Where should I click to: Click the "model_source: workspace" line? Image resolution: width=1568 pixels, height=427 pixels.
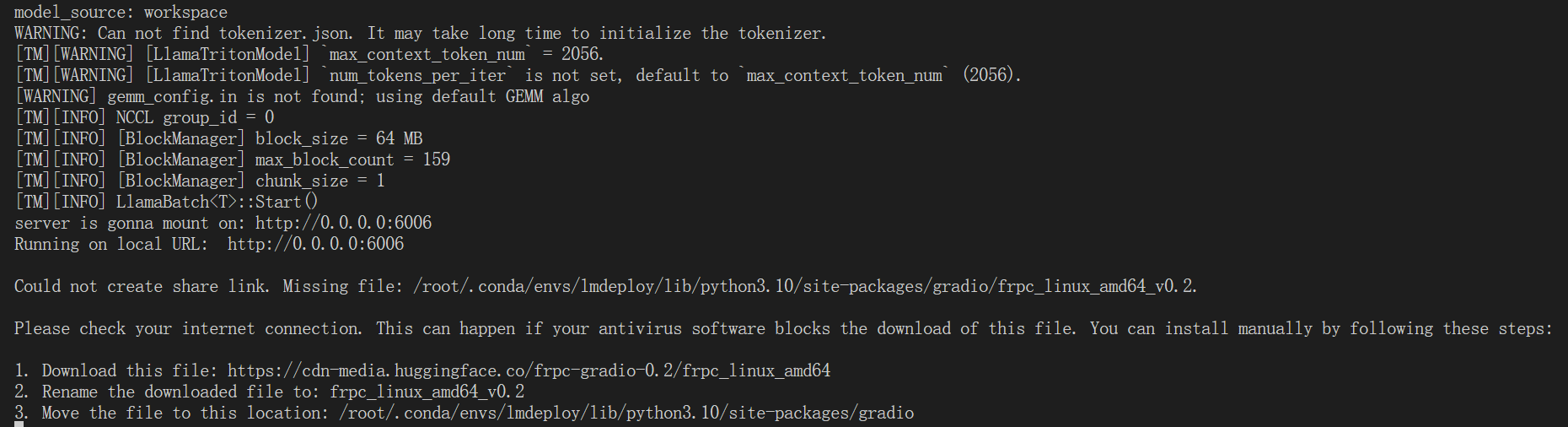pyautogui.click(x=121, y=12)
